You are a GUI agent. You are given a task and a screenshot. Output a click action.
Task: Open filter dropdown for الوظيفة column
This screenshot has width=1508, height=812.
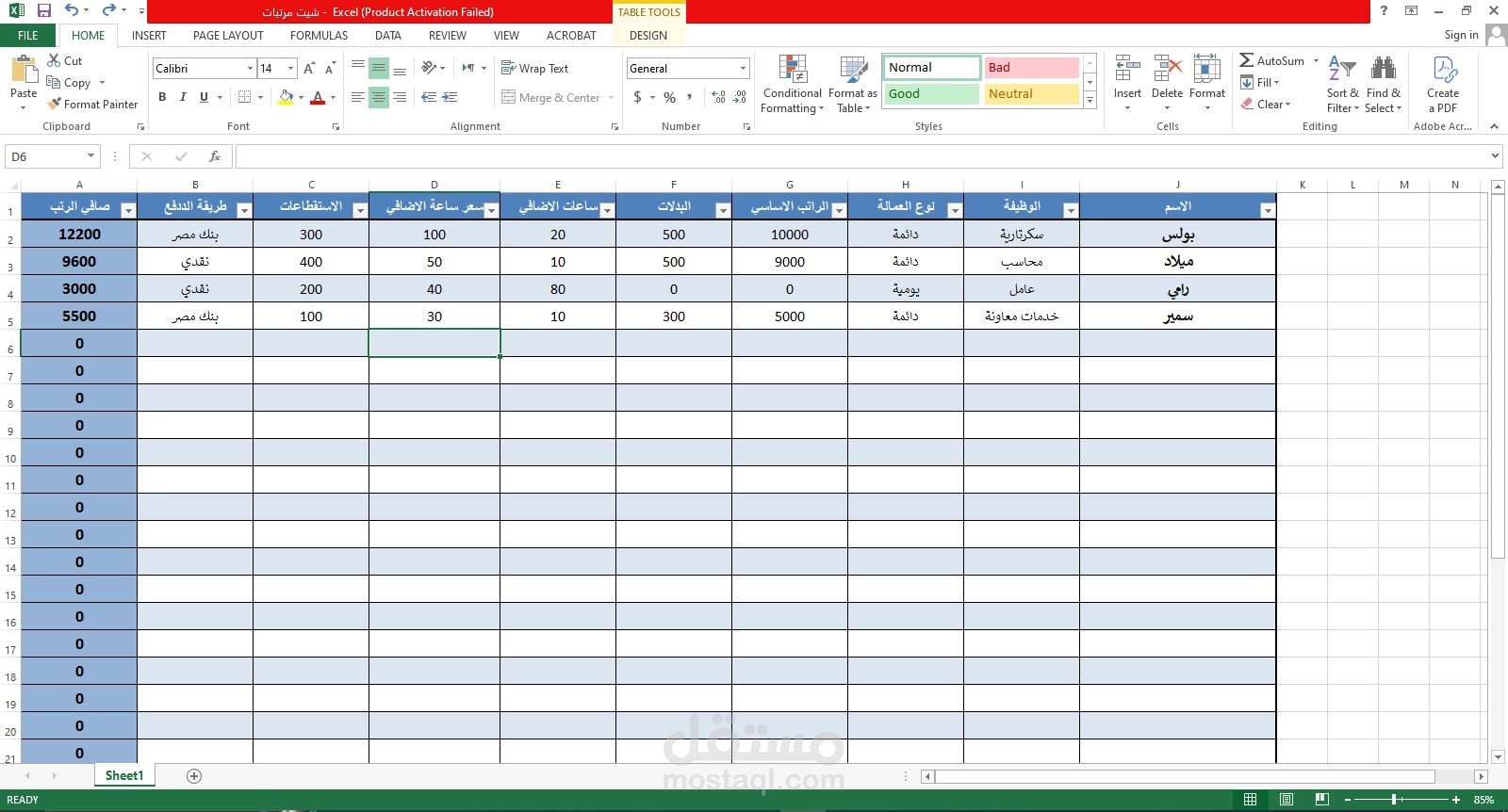pyautogui.click(x=1070, y=211)
